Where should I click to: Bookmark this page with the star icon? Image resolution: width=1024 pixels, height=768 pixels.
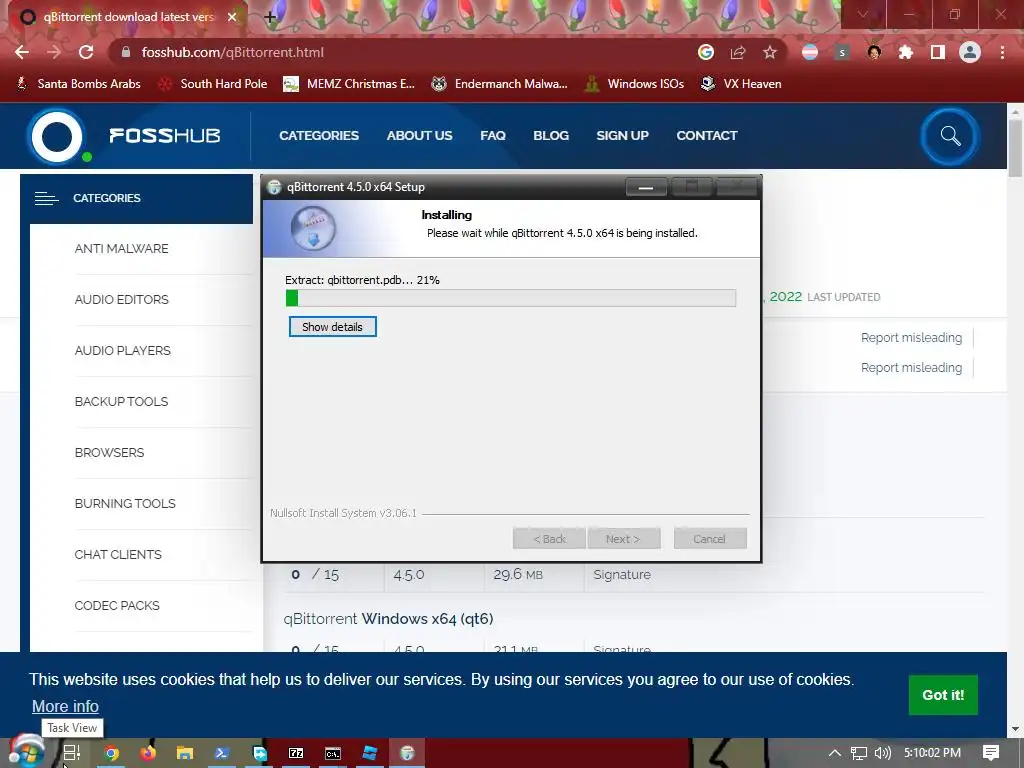click(770, 52)
